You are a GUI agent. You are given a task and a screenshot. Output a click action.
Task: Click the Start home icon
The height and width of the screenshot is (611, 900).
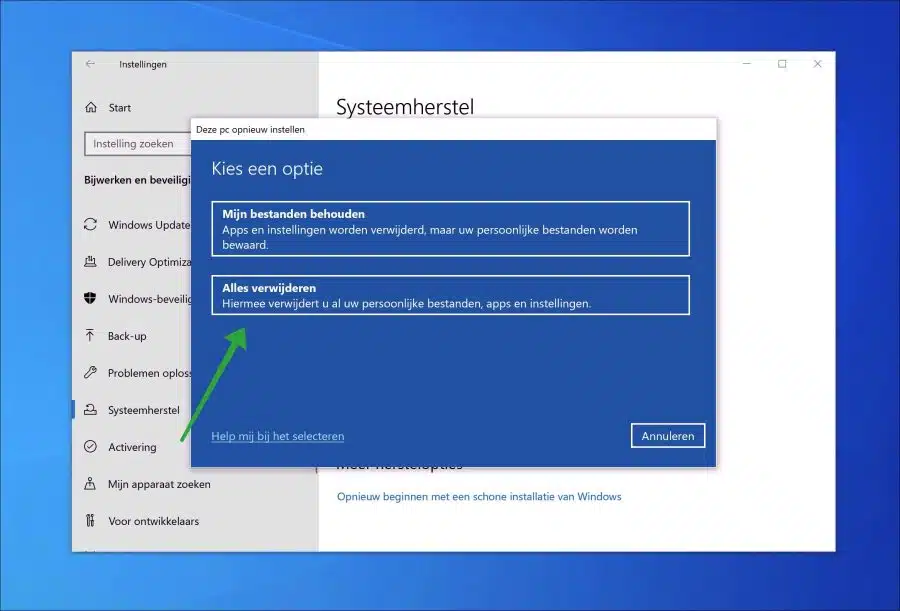point(91,107)
